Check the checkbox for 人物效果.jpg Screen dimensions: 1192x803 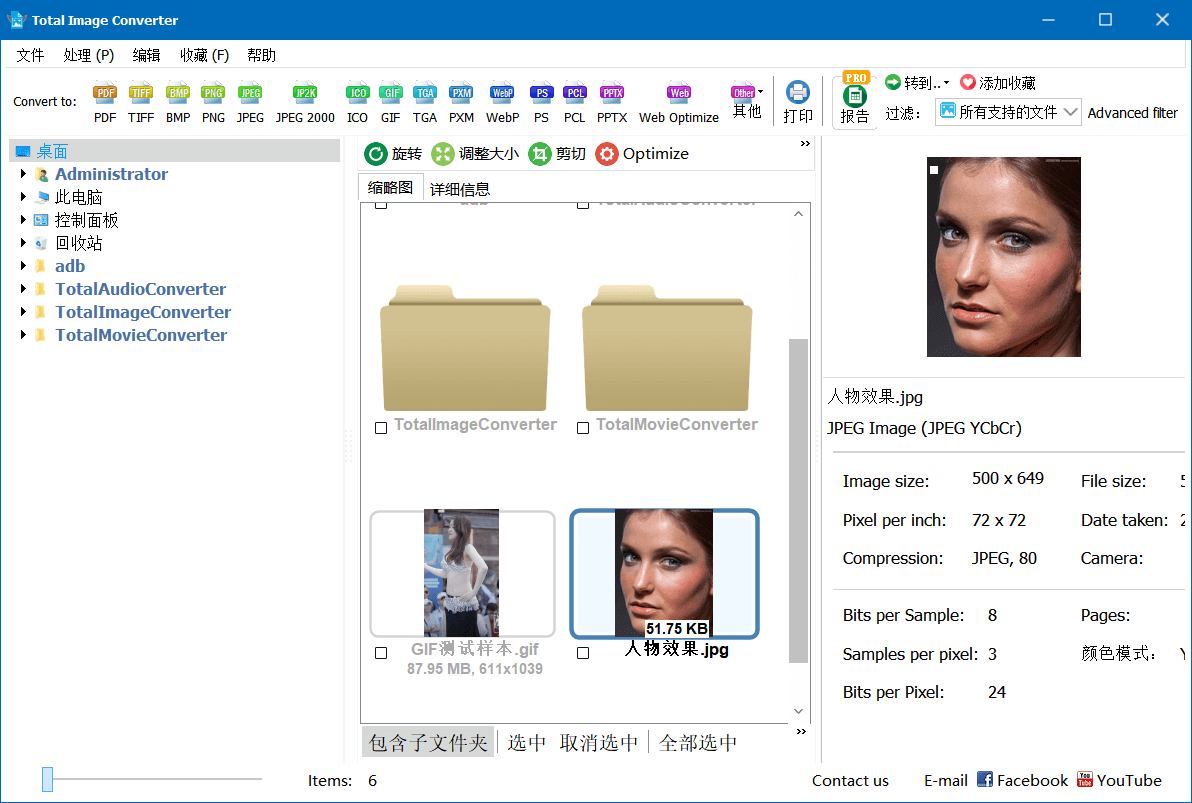[583, 652]
